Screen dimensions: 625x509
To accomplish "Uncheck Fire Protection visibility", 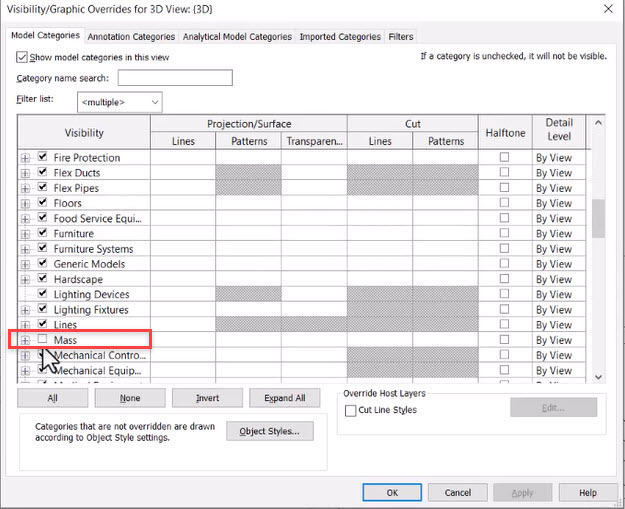I will 42,156.
